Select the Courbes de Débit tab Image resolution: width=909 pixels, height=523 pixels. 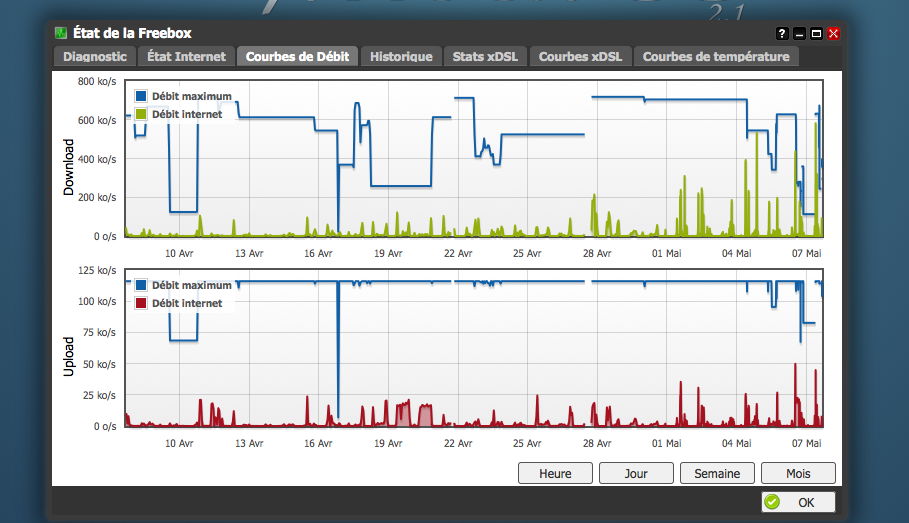click(297, 56)
